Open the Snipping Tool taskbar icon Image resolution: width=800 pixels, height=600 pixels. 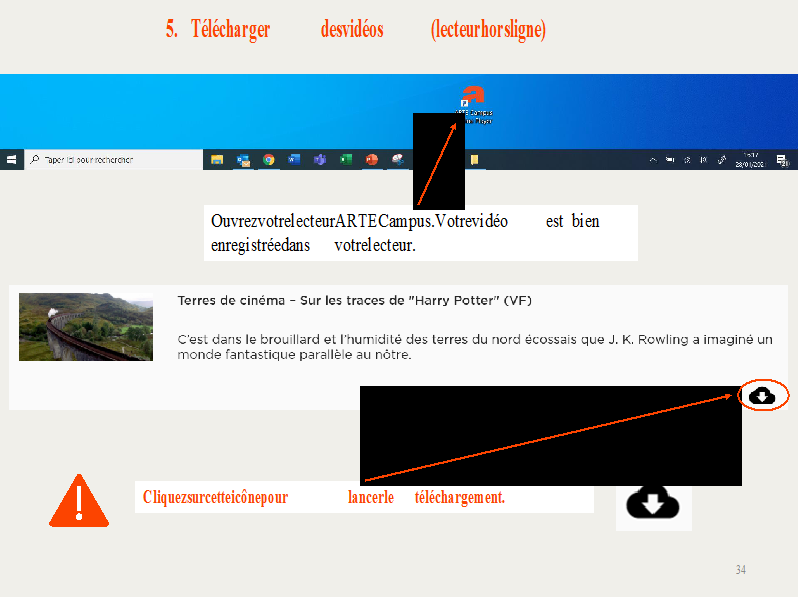[397, 160]
